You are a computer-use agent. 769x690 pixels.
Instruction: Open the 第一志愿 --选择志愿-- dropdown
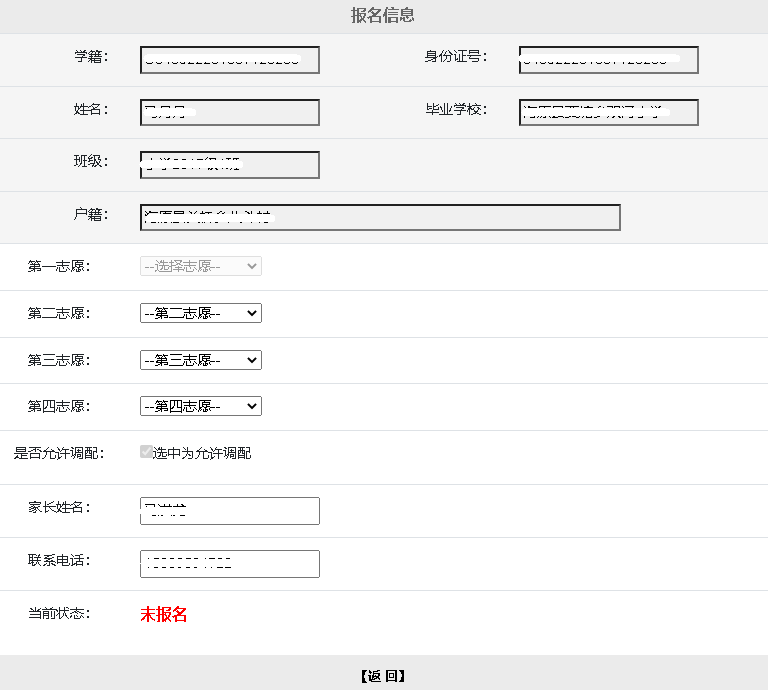coord(201,266)
